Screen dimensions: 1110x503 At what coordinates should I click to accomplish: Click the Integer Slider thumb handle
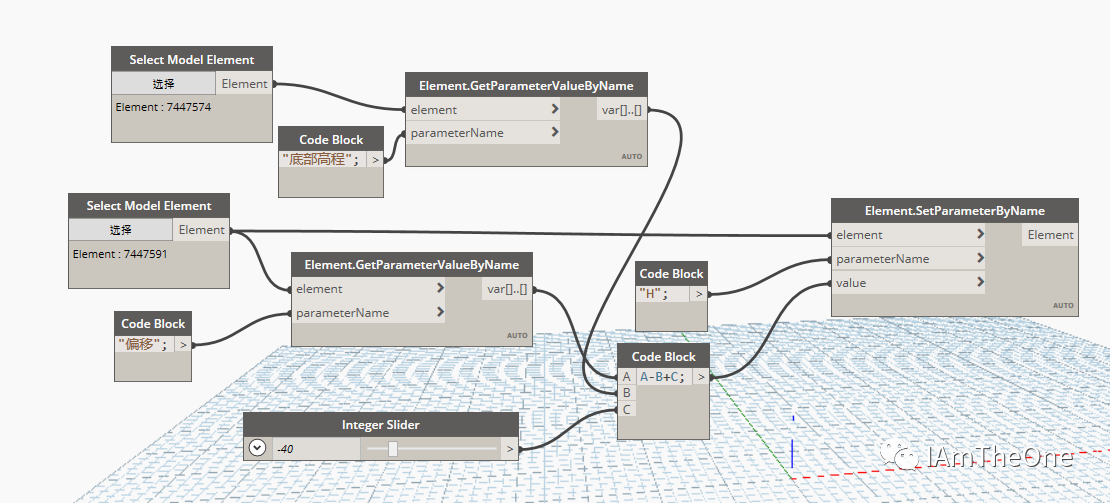click(392, 449)
